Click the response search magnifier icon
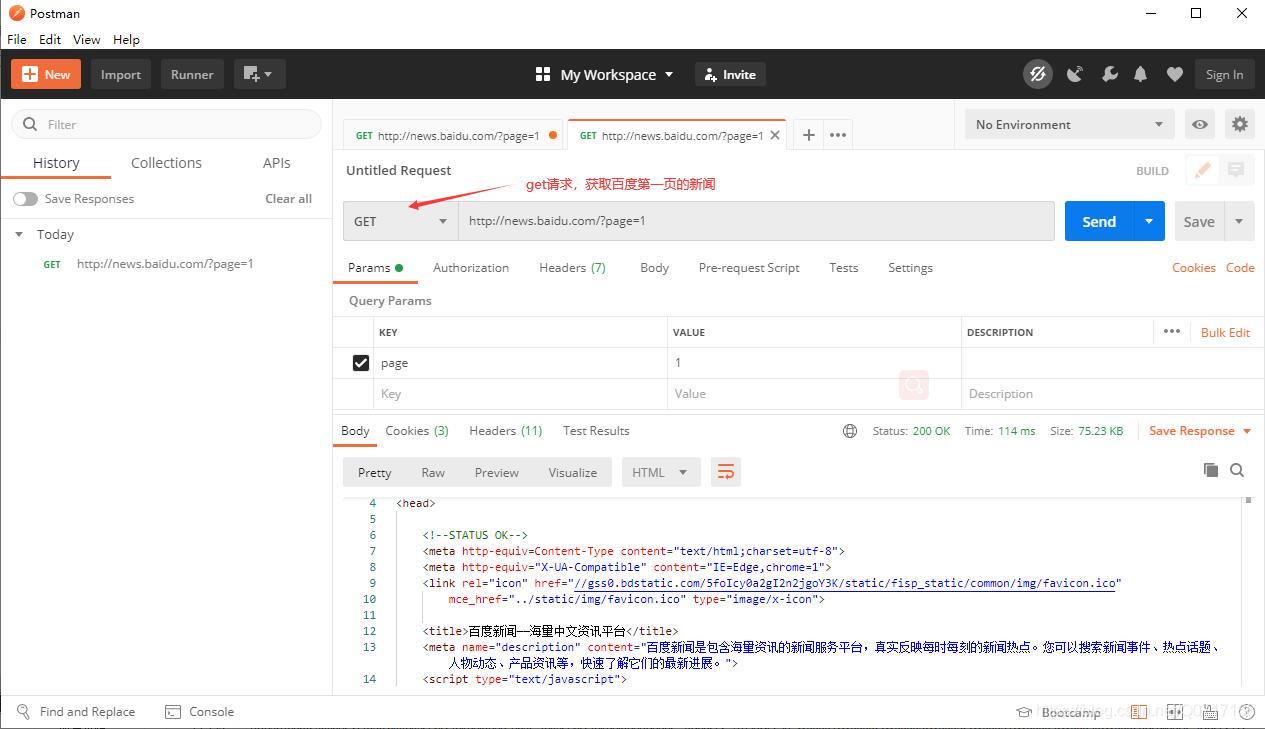The image size is (1265, 729). [1237, 470]
